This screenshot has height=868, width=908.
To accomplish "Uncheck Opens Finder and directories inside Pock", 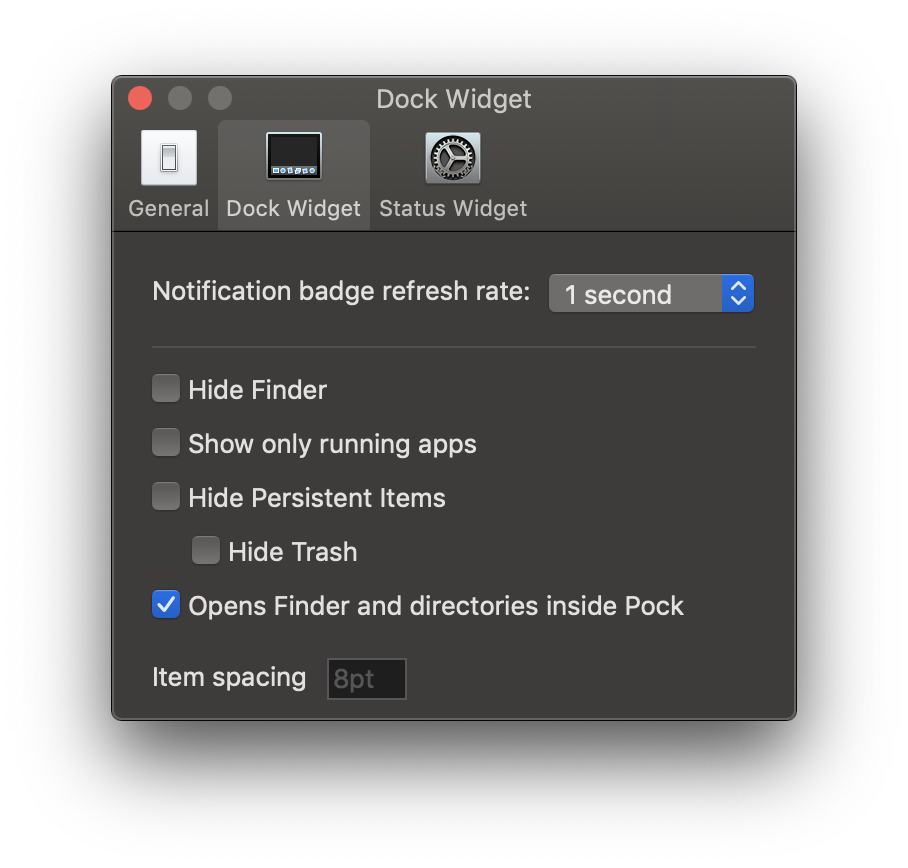I will pyautogui.click(x=166, y=605).
